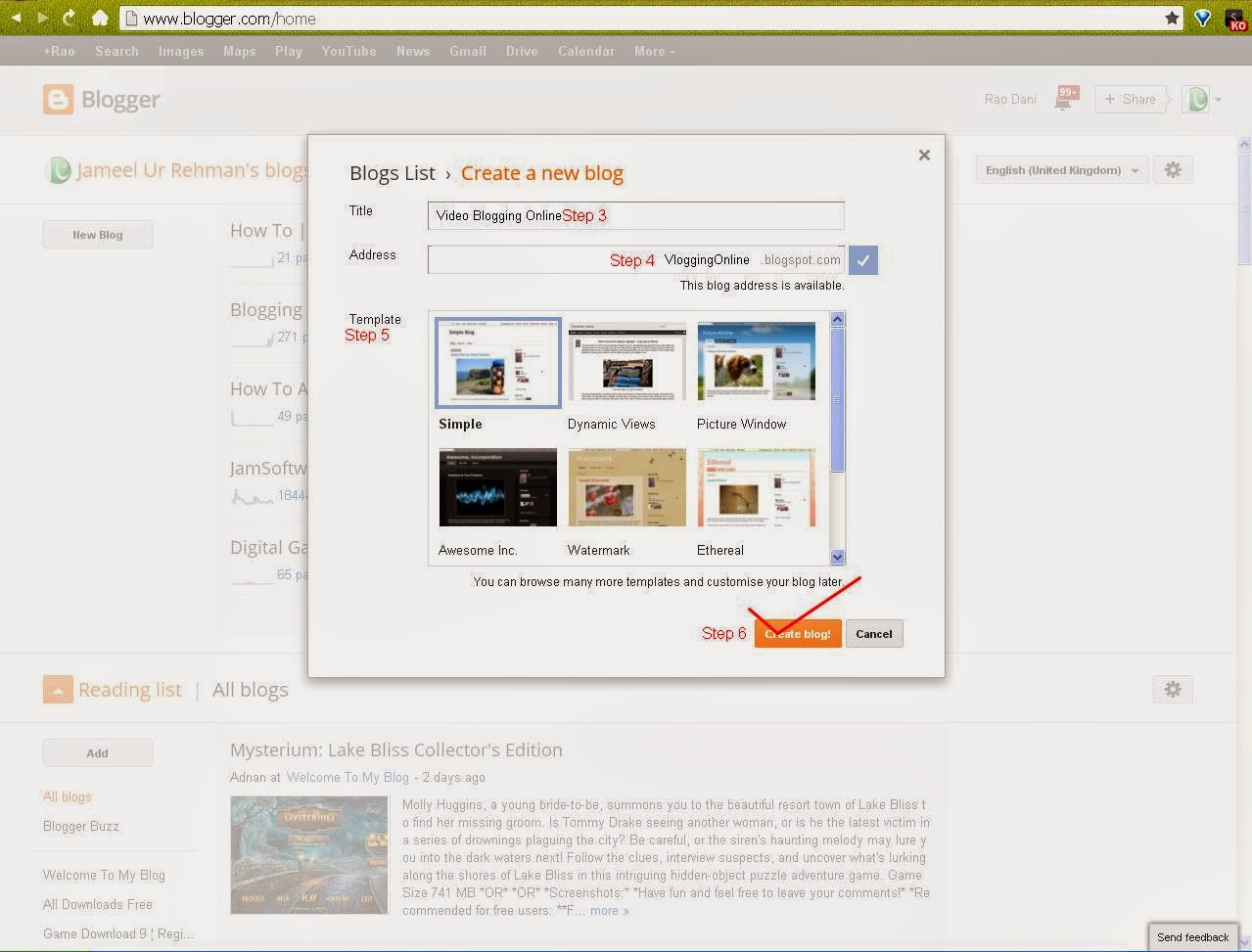Click the Blogs List breadcrumb link
This screenshot has width=1252, height=952.
tap(393, 173)
